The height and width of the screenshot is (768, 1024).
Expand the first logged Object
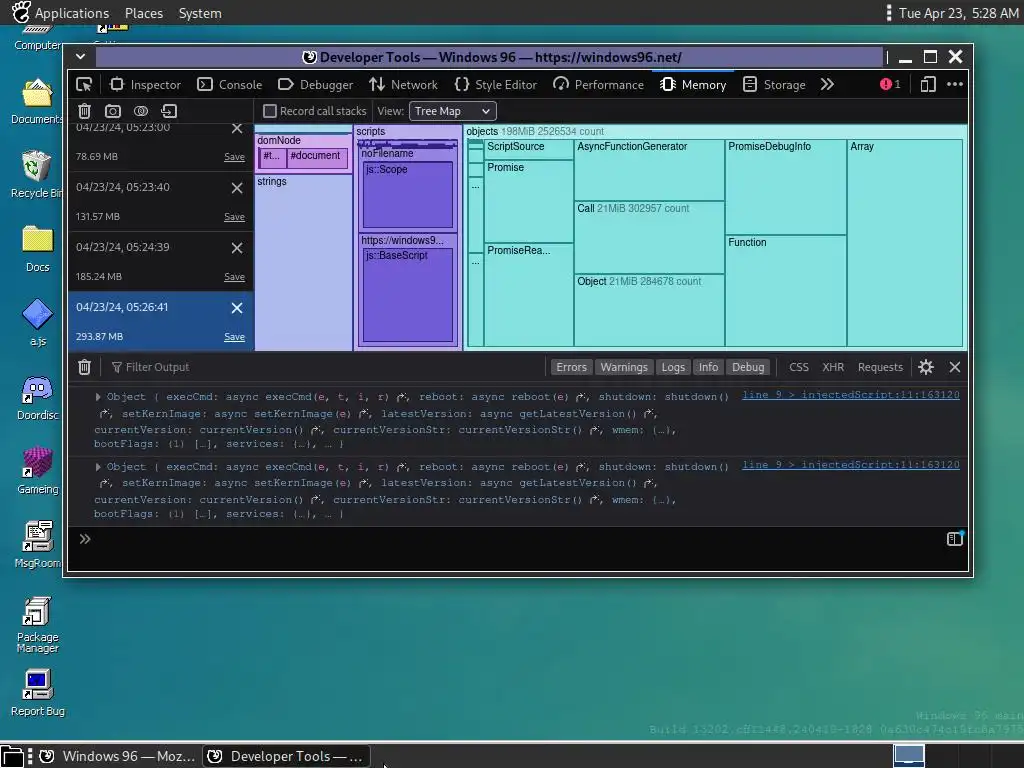point(98,396)
